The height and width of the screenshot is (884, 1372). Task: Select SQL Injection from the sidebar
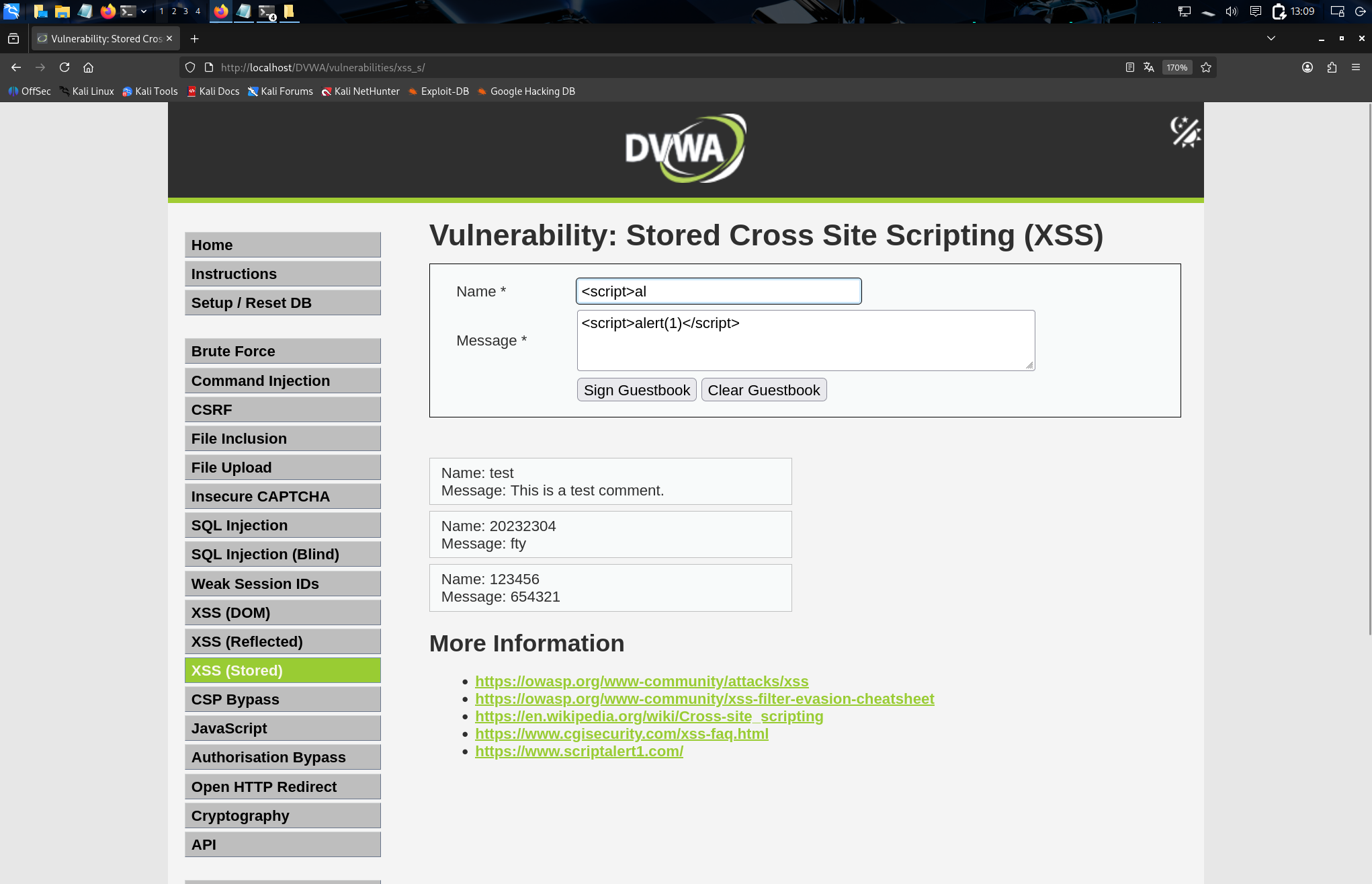[x=282, y=525]
